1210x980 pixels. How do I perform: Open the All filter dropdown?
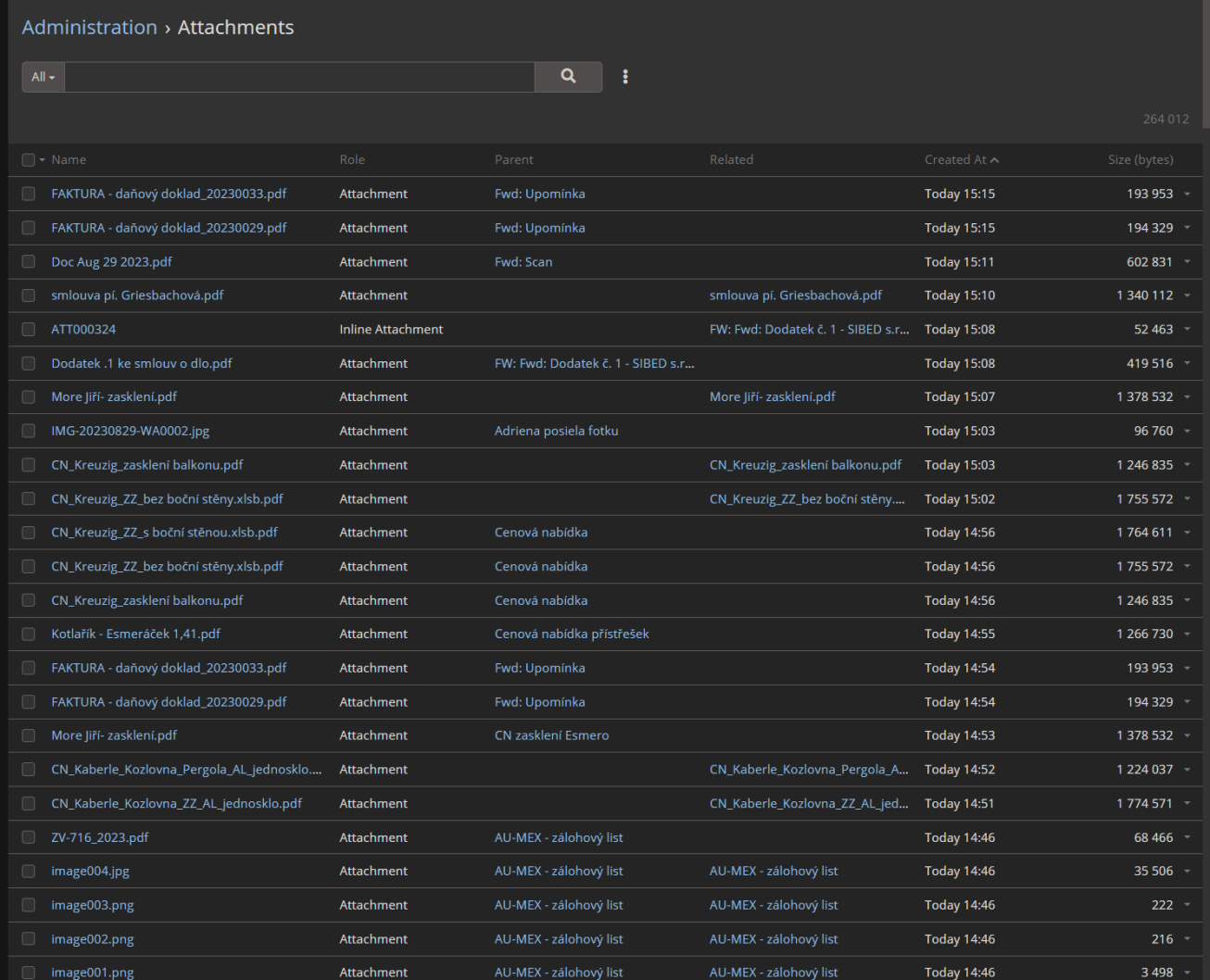(x=44, y=77)
